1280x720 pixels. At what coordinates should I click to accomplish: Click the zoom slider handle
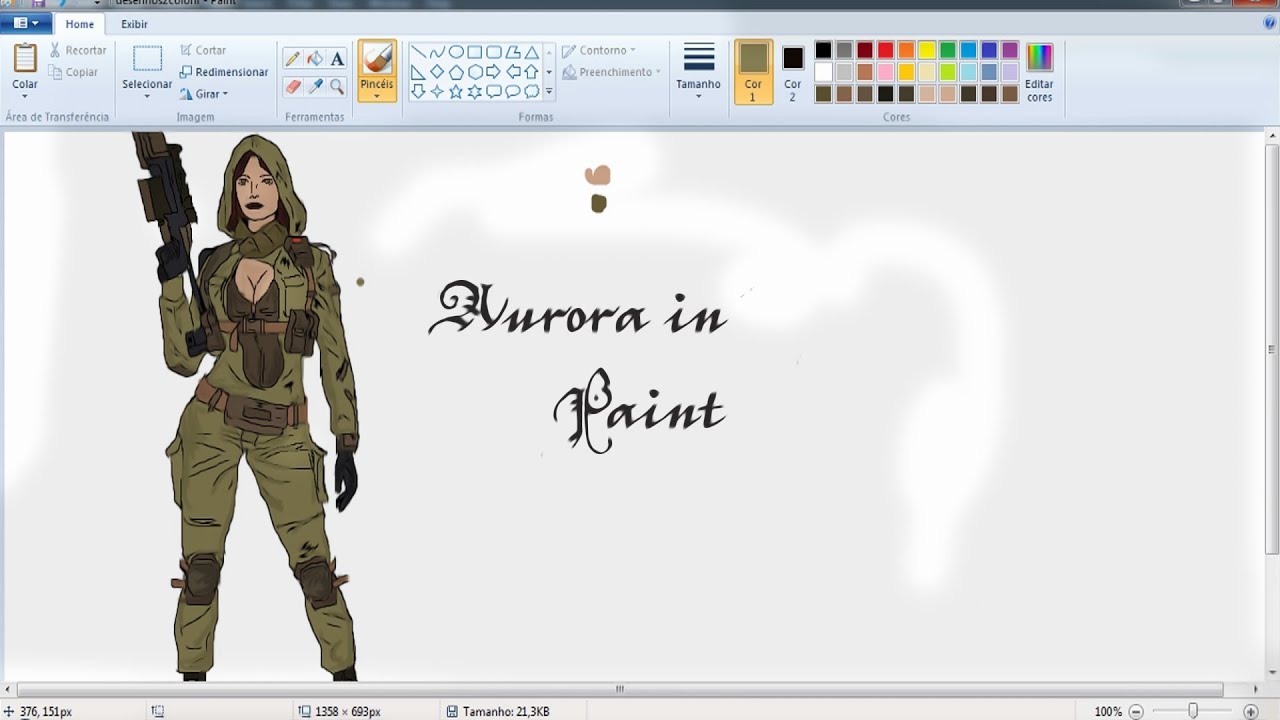[1192, 711]
